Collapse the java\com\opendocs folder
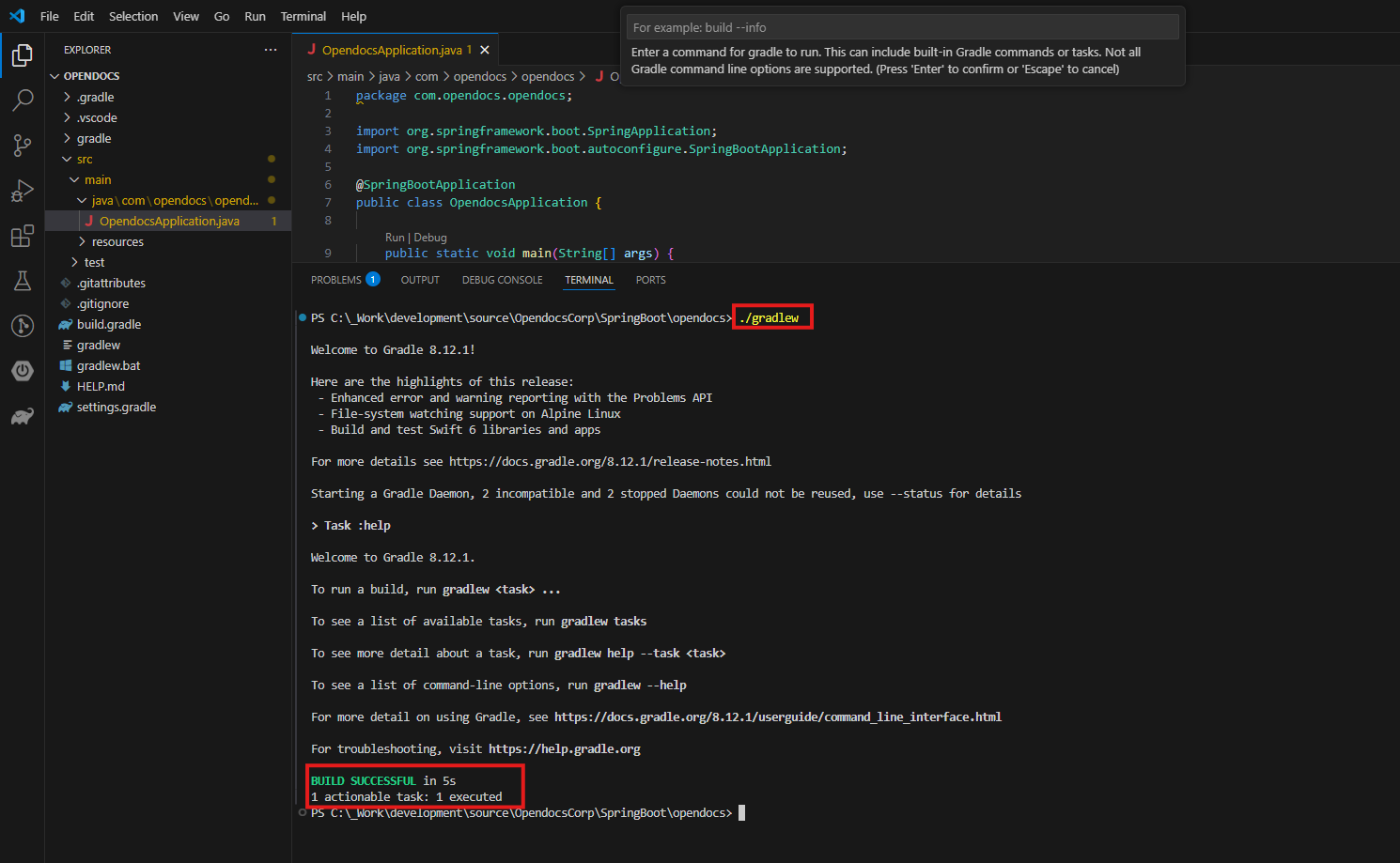Screen dimensions: 1400x863 pos(168,200)
